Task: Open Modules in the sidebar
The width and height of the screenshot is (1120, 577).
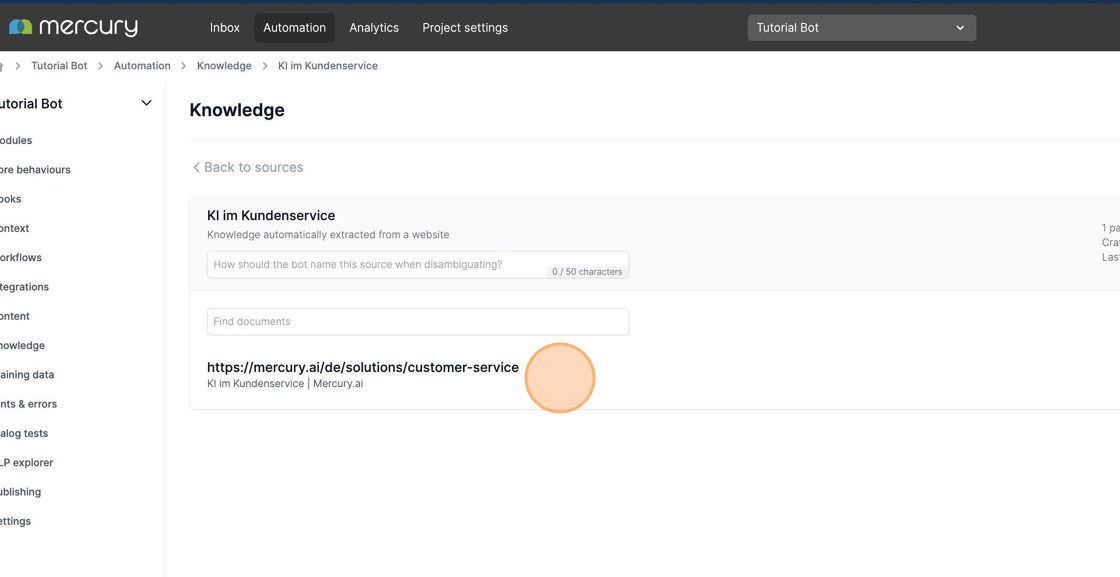Action: point(16,141)
